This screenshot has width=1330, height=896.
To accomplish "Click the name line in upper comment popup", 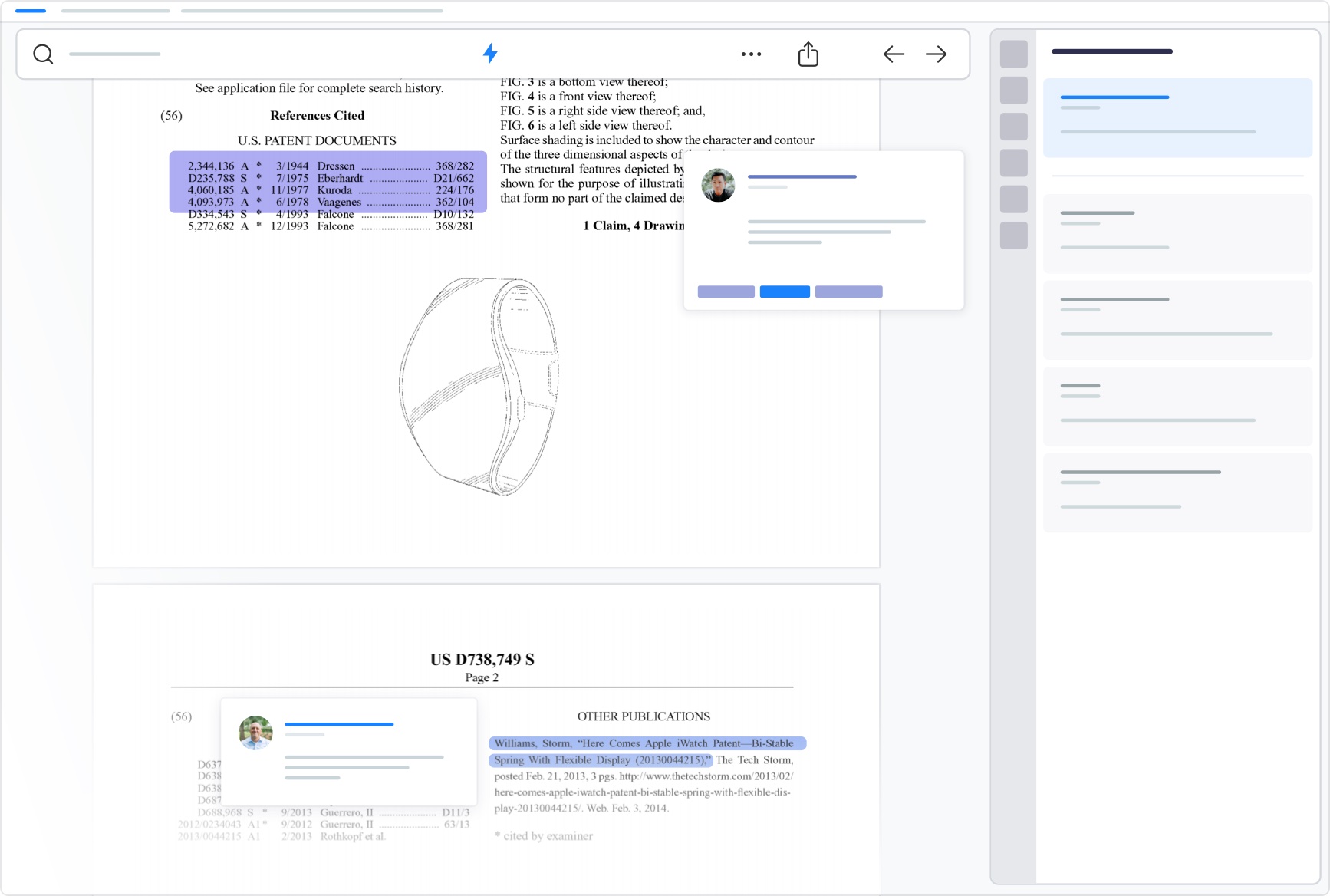I will point(802,176).
